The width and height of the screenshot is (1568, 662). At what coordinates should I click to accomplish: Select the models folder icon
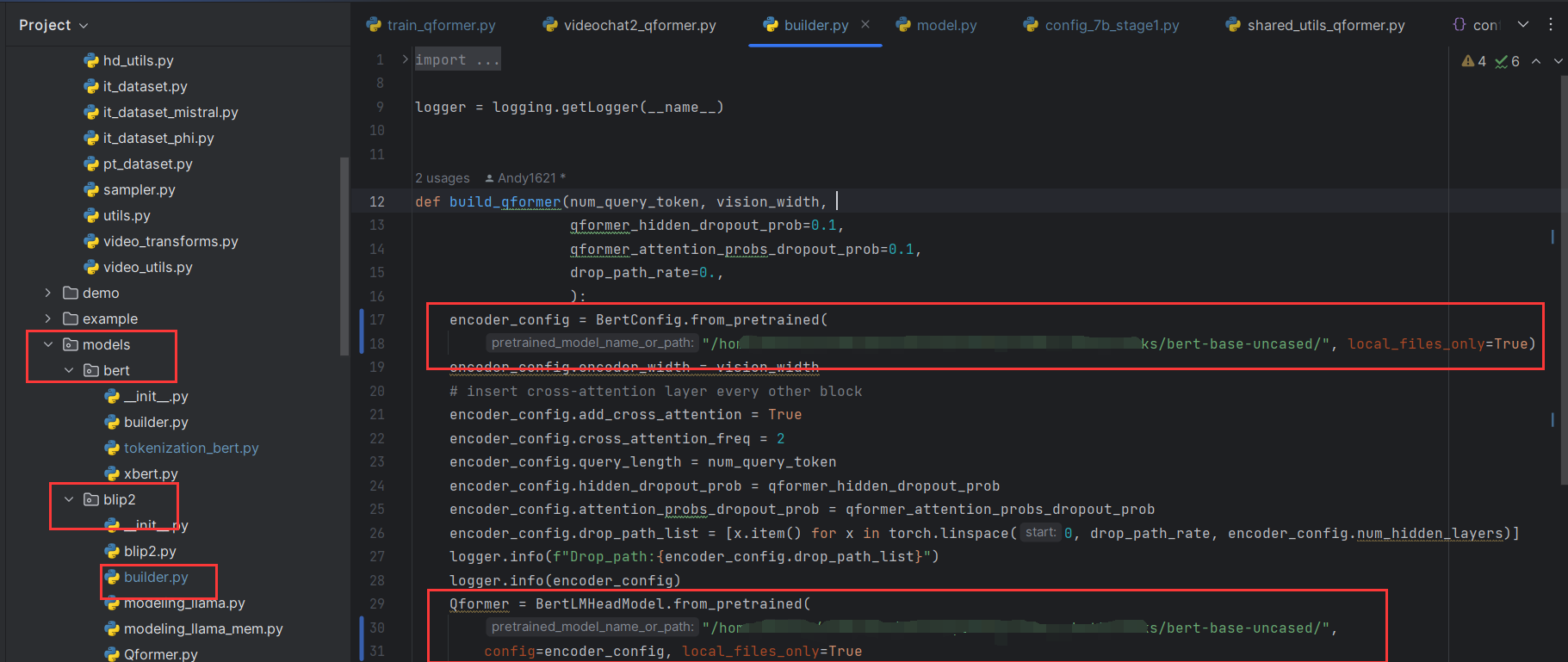click(71, 344)
